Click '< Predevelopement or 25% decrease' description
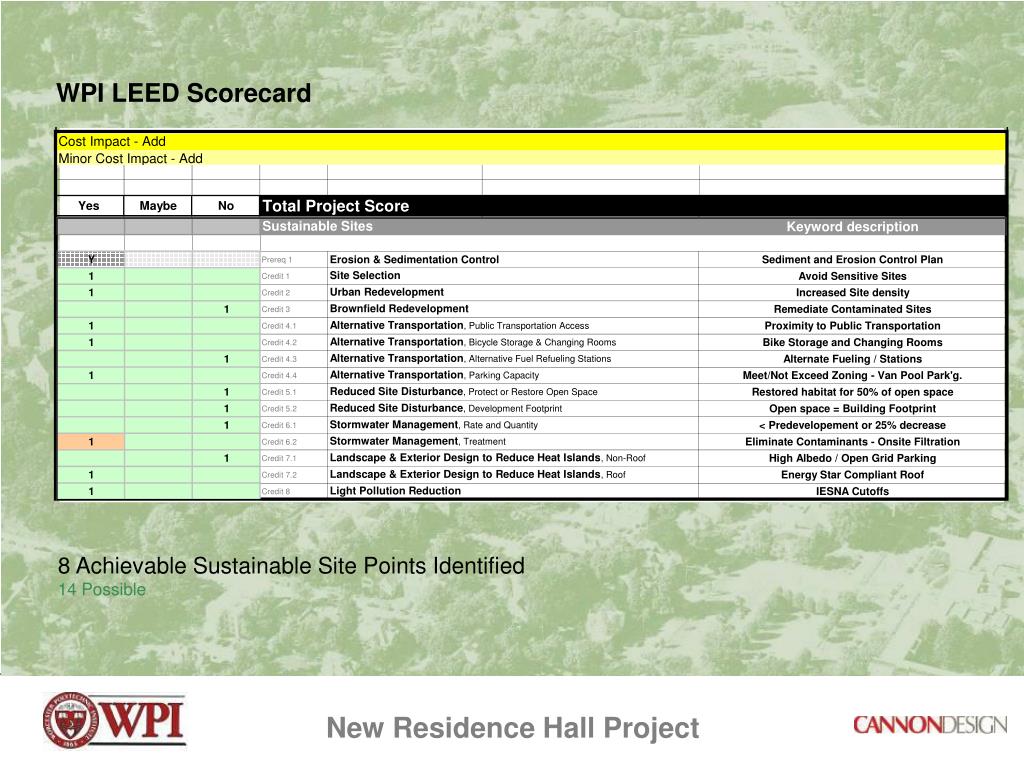Viewport: 1024px width, 768px height. pyautogui.click(x=852, y=425)
